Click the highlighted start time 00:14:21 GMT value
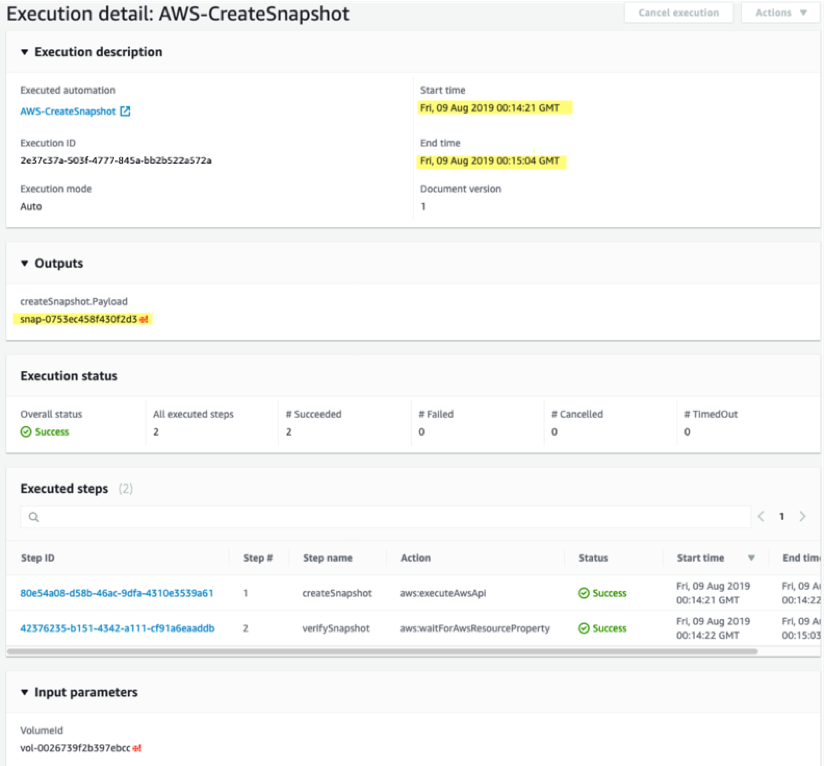This screenshot has width=824, height=766. [x=489, y=108]
